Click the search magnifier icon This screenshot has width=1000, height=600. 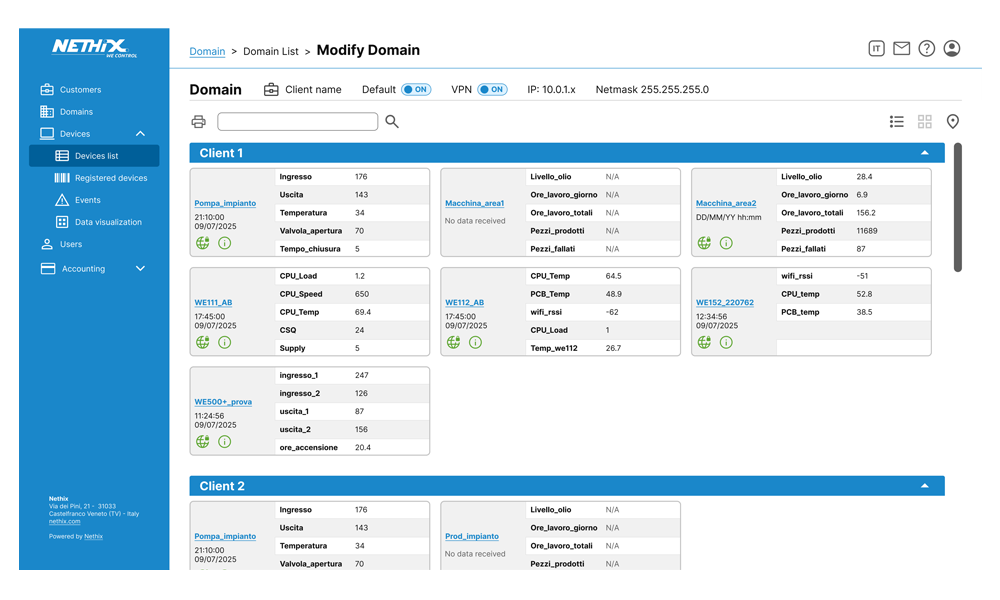392,122
